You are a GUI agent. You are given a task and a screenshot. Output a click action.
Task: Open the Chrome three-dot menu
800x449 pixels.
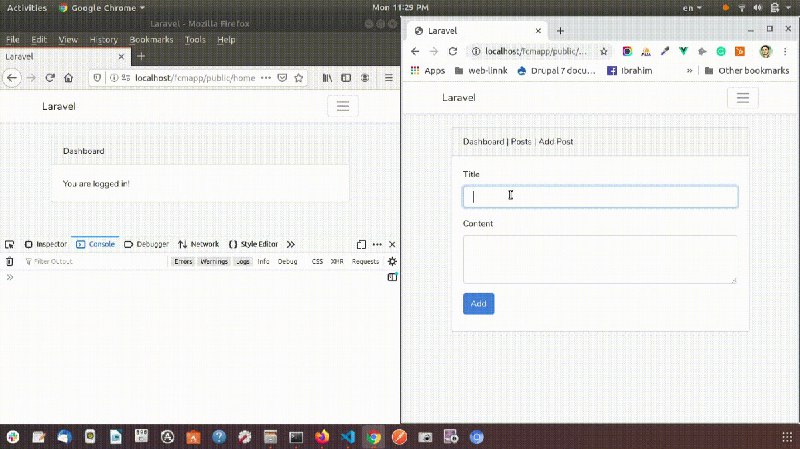point(785,51)
